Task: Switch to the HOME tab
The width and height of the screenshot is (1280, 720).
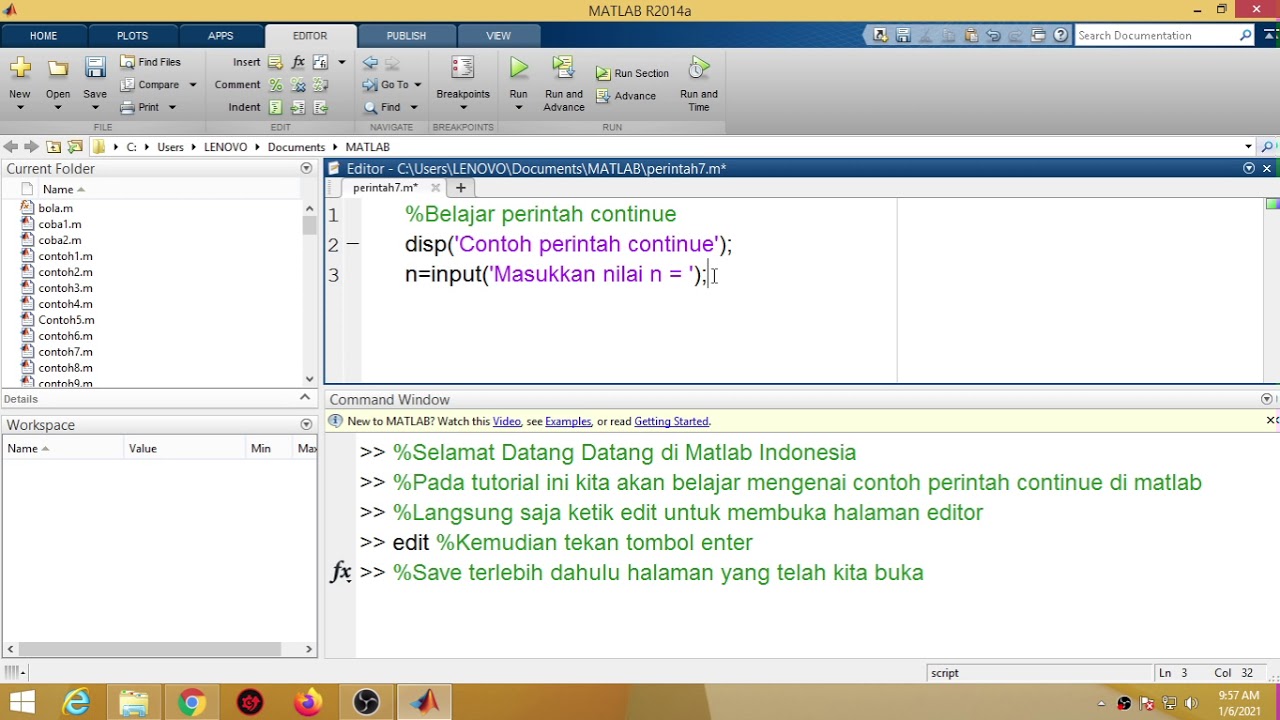Action: pyautogui.click(x=43, y=36)
